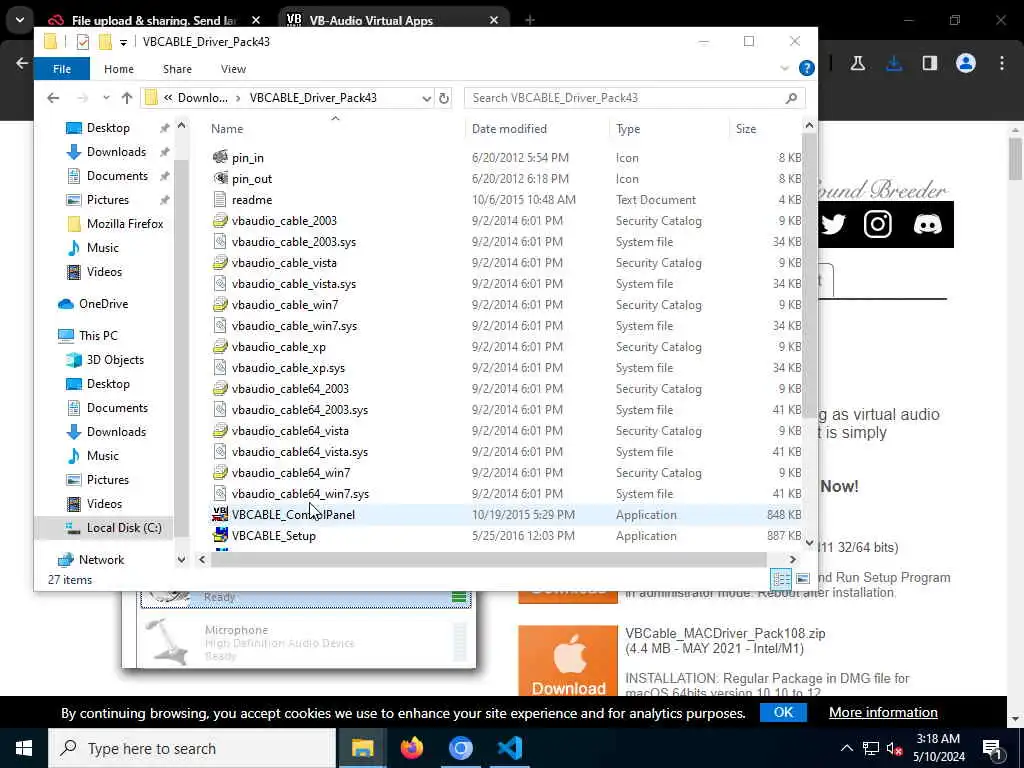Expand the address bar history dropdown
Image resolution: width=1024 pixels, height=768 pixels.
[x=426, y=98]
